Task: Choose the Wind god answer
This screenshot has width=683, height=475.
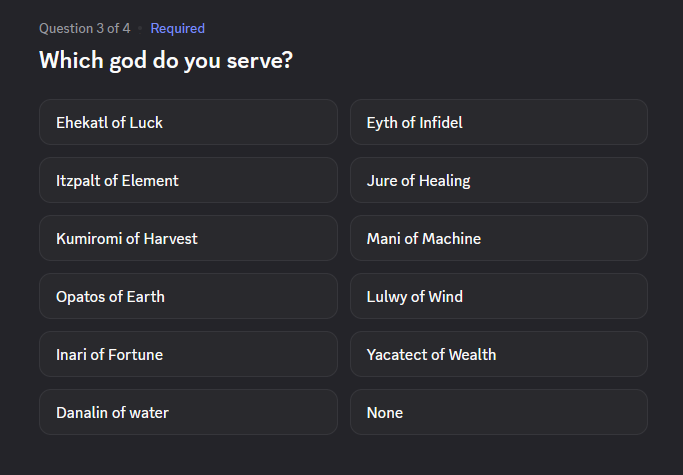Action: pyautogui.click(x=498, y=297)
